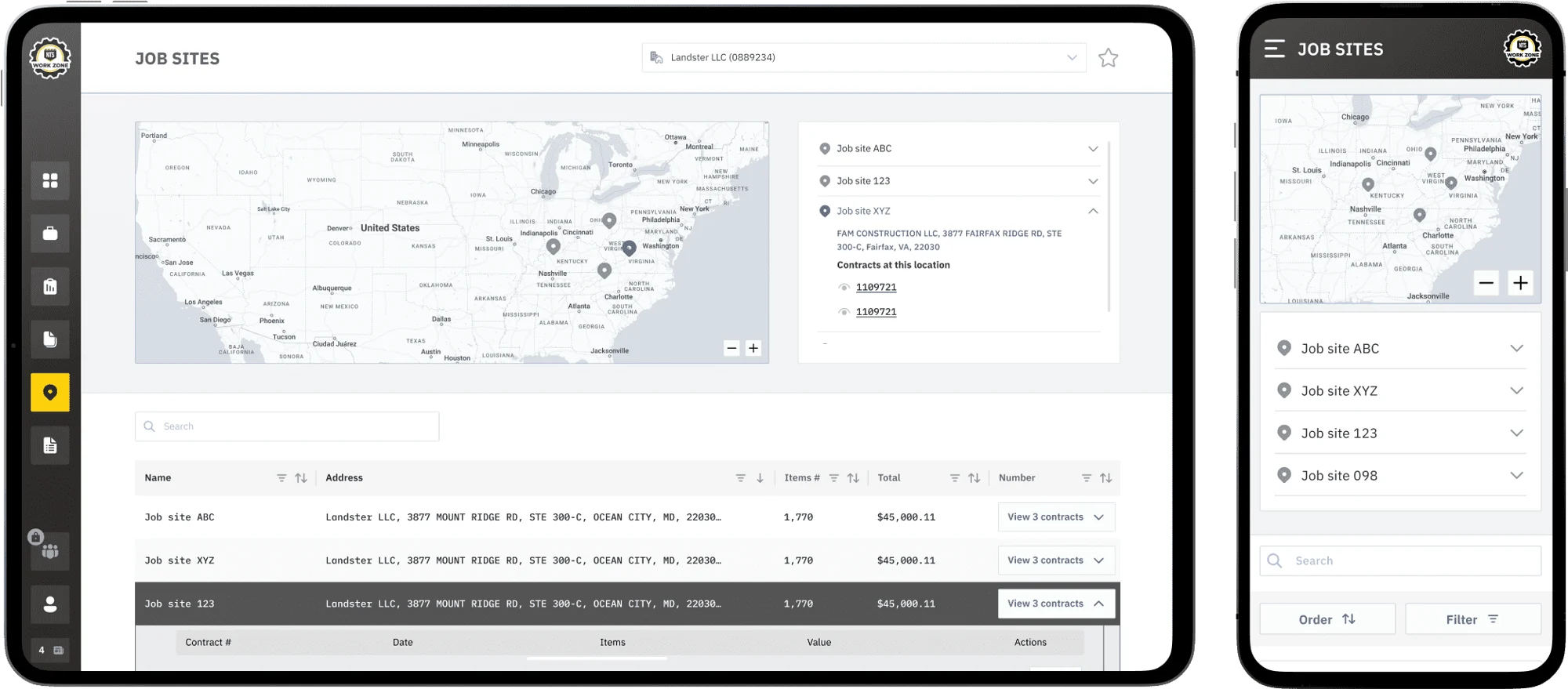Open the hamburger menu on mobile view
The width and height of the screenshot is (1568, 689).
point(1274,49)
